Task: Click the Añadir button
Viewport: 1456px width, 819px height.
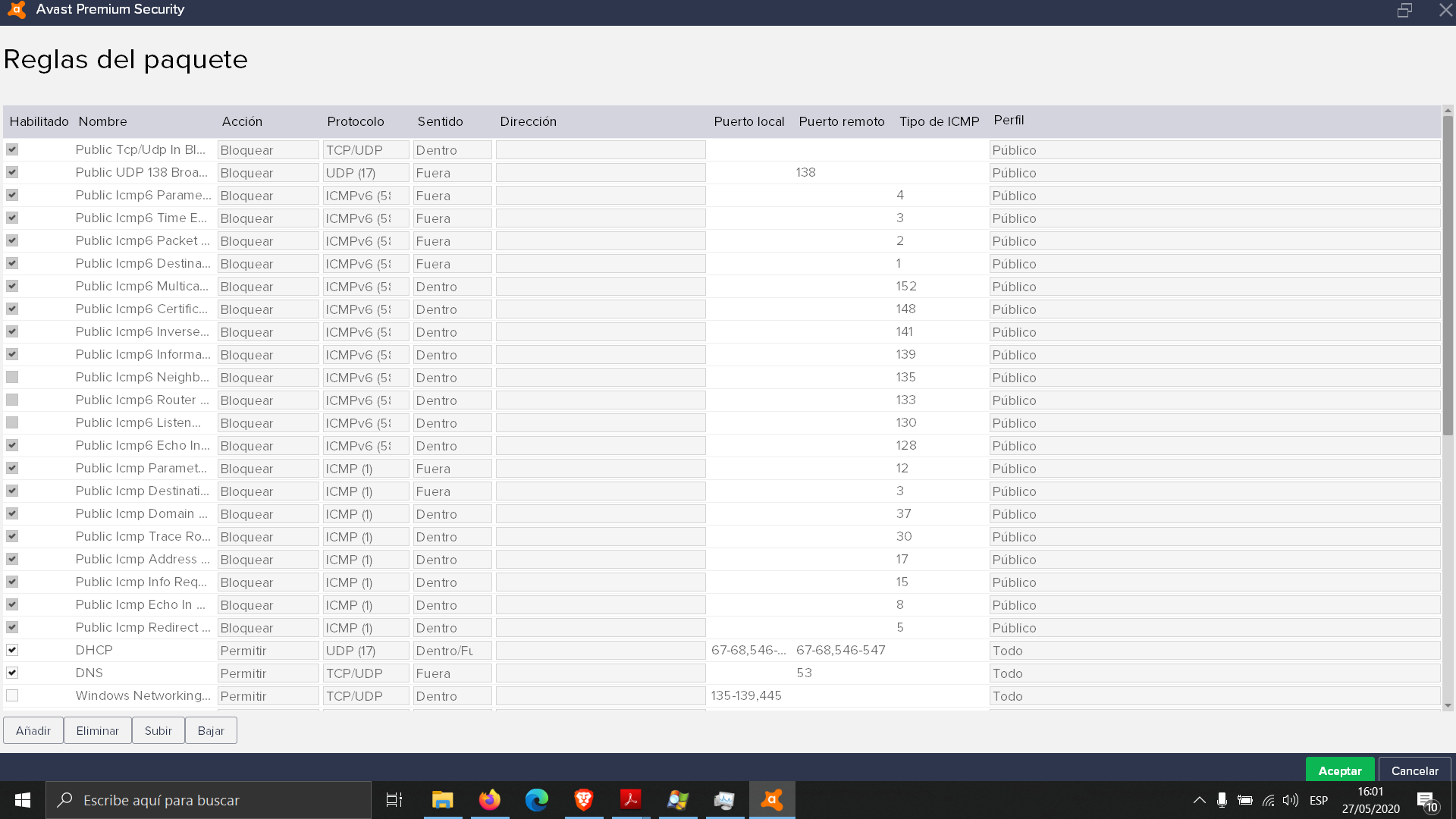Action: pyautogui.click(x=33, y=730)
